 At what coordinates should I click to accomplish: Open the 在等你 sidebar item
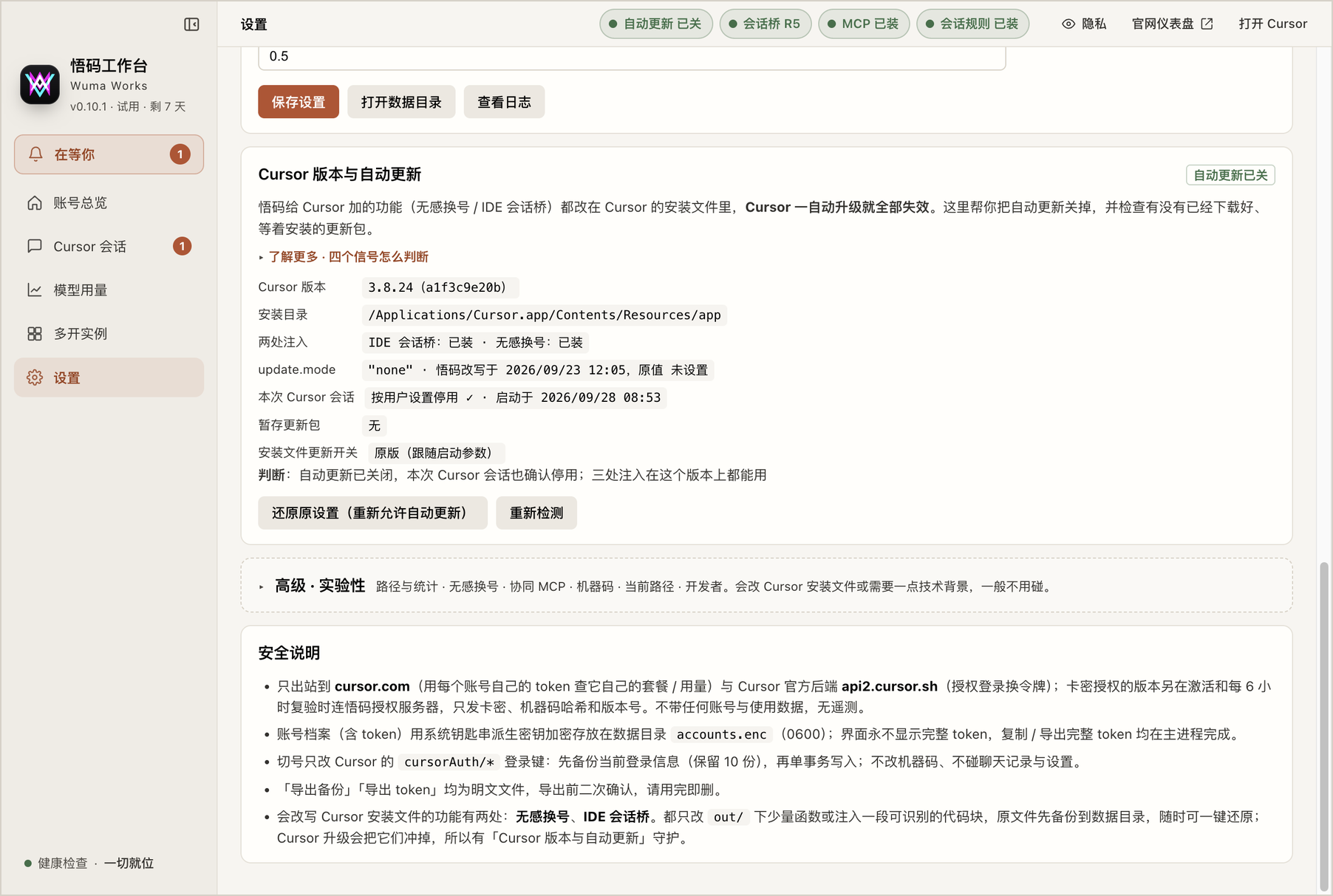tap(109, 154)
